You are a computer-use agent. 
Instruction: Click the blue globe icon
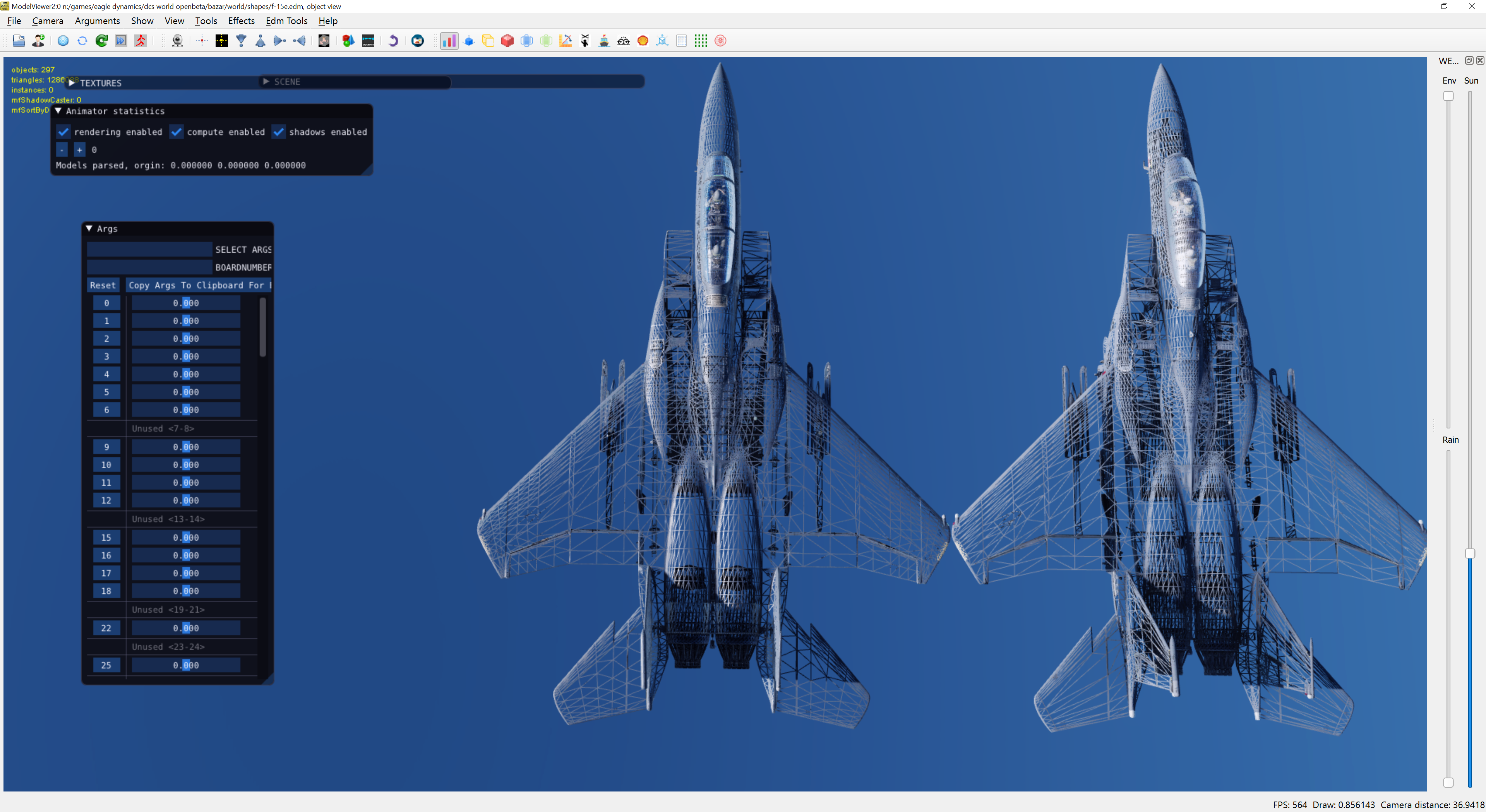[63, 41]
